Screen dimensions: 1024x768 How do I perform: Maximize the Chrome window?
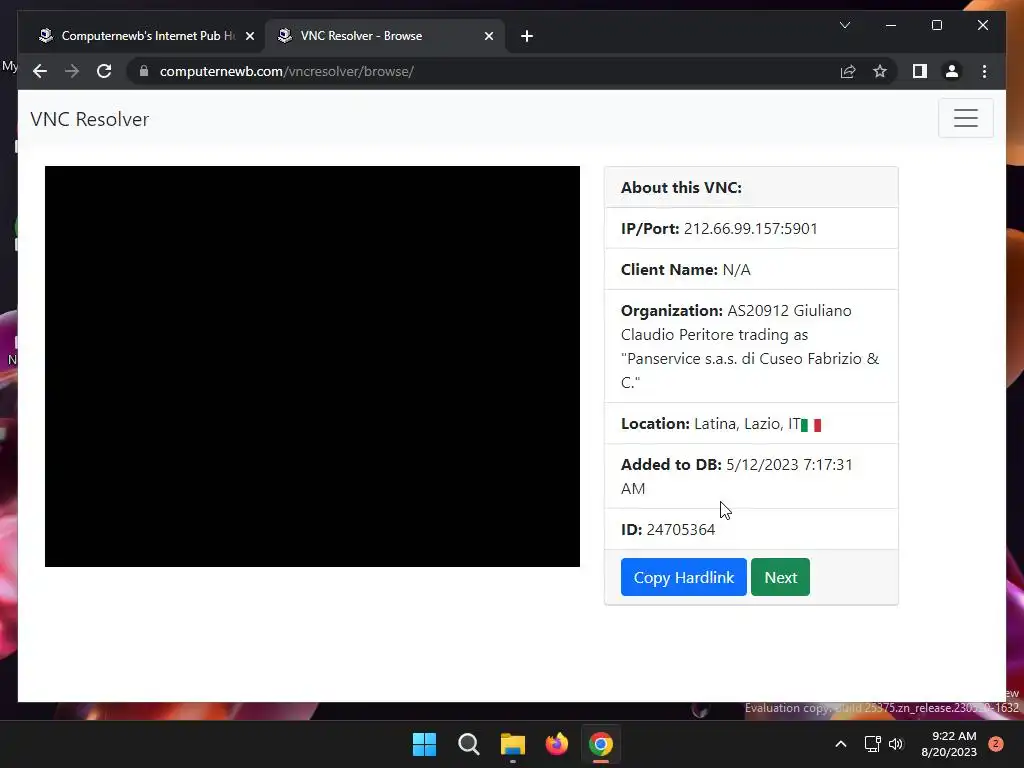pos(936,25)
